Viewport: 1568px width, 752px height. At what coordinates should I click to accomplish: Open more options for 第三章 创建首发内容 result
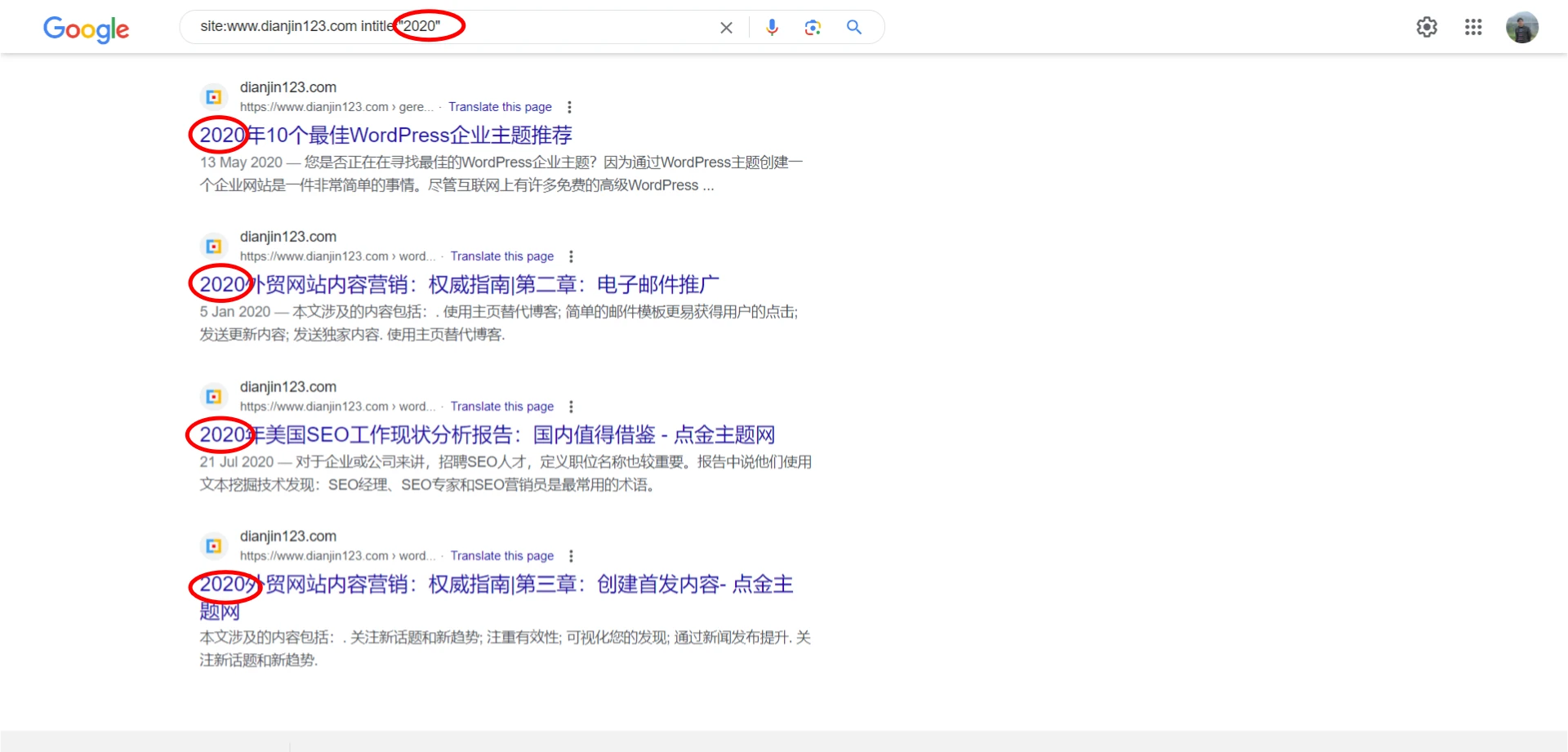click(x=571, y=556)
